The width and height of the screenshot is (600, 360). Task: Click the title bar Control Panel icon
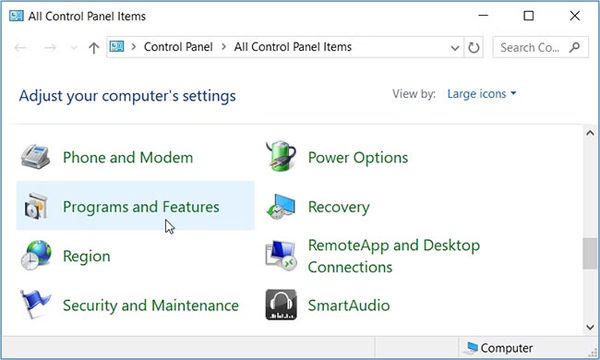click(16, 16)
